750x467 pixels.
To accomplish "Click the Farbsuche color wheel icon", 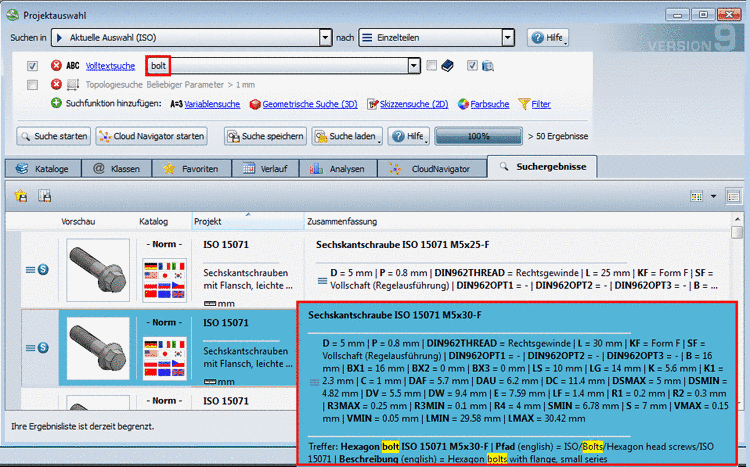I will [x=463, y=104].
